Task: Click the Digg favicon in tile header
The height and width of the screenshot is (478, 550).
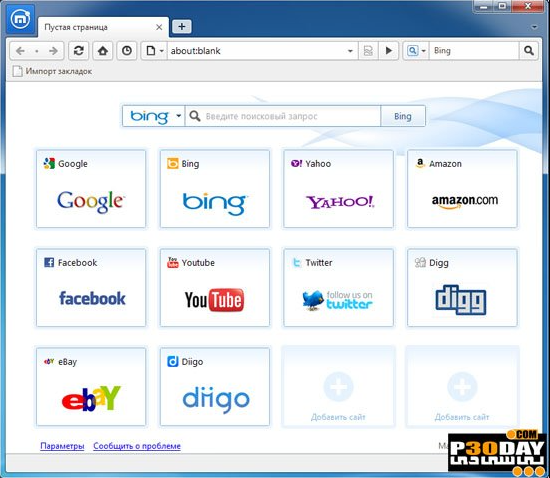Action: (420, 262)
